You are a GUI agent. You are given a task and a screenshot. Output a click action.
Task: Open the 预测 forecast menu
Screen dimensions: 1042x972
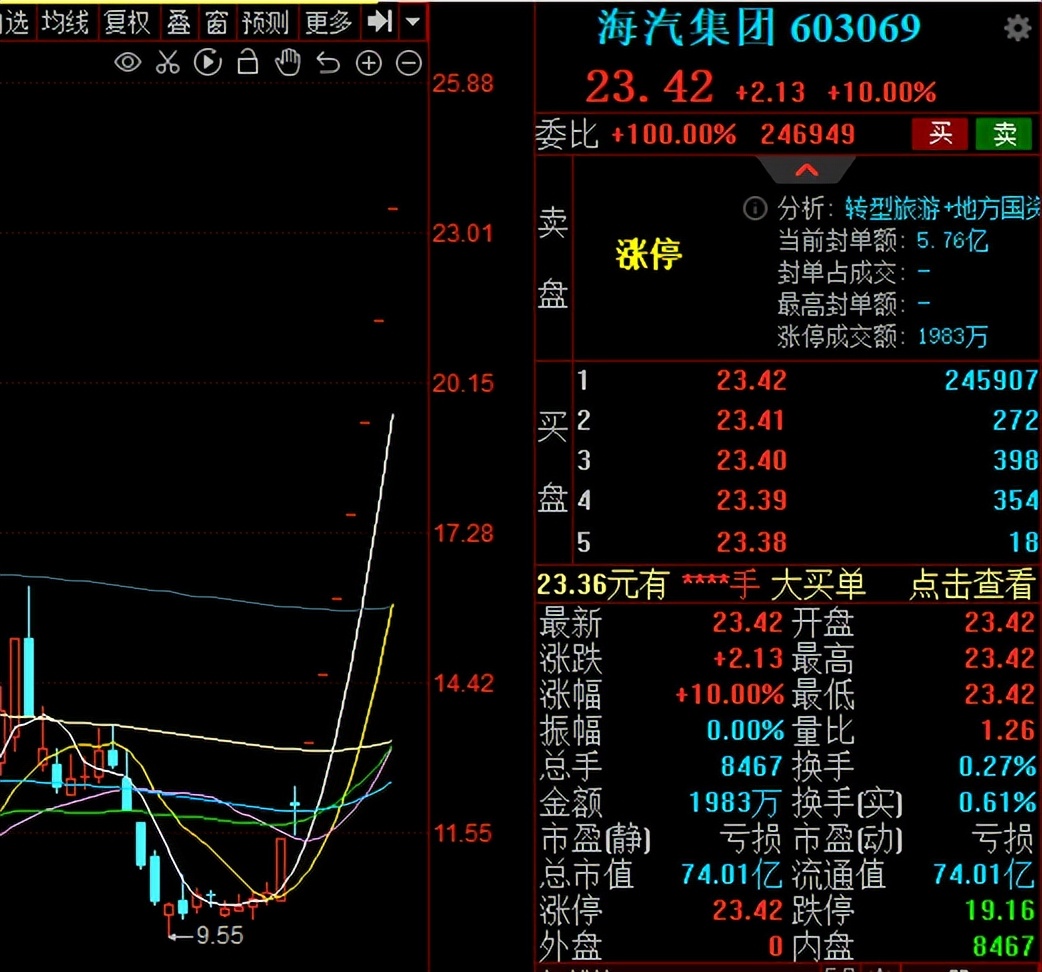tap(265, 23)
